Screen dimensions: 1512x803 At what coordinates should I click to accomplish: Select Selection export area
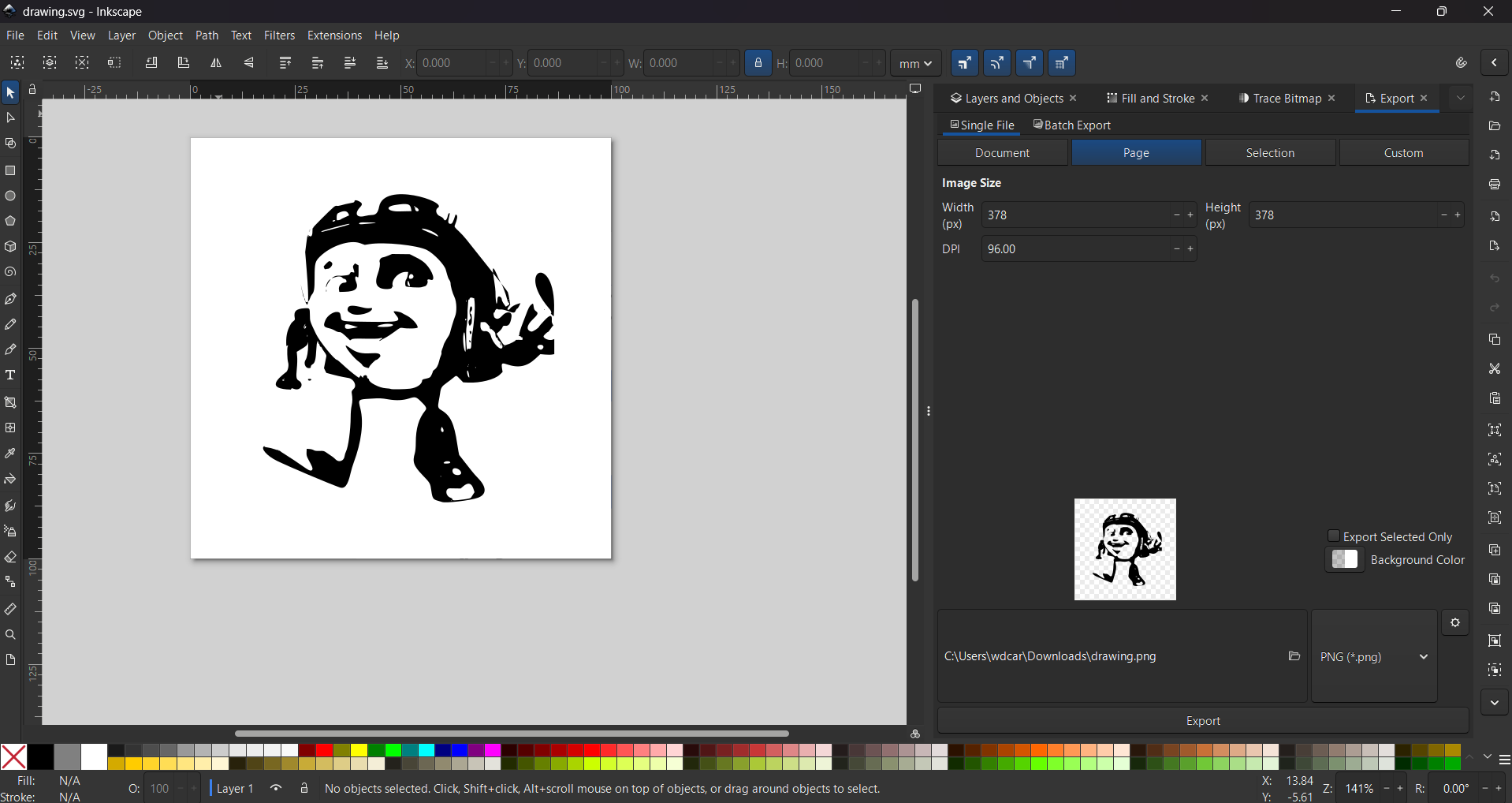[1270, 153]
